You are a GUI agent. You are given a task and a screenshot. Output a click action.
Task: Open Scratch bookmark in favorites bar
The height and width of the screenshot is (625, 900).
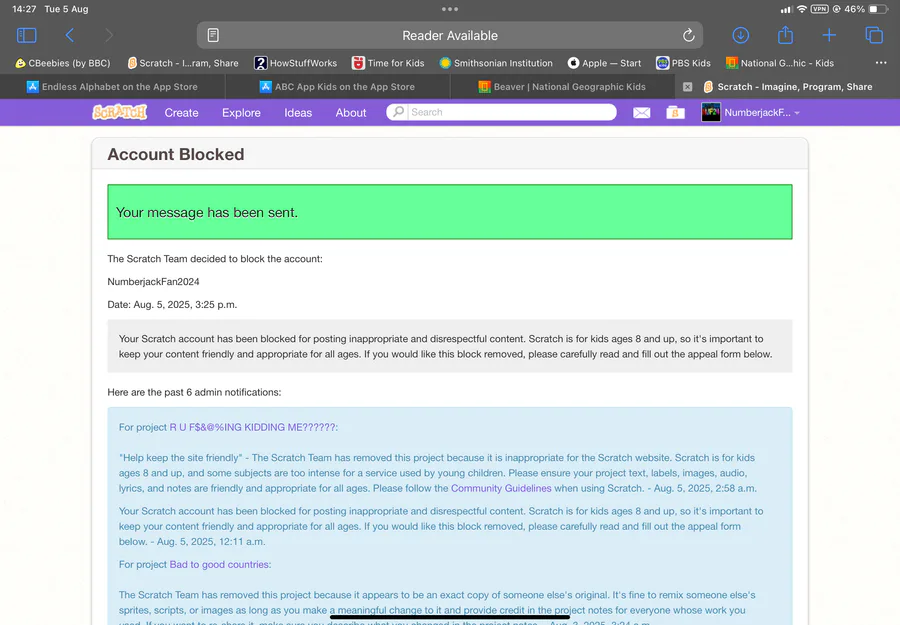click(183, 63)
